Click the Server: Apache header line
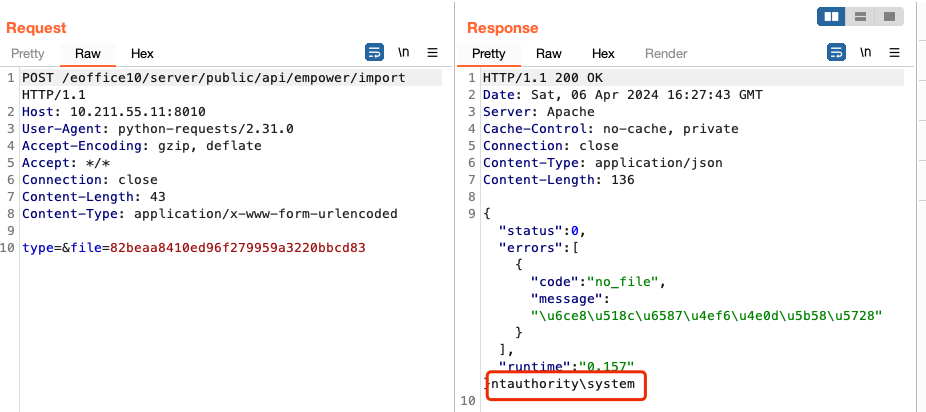Image resolution: width=926 pixels, height=412 pixels. coord(539,112)
